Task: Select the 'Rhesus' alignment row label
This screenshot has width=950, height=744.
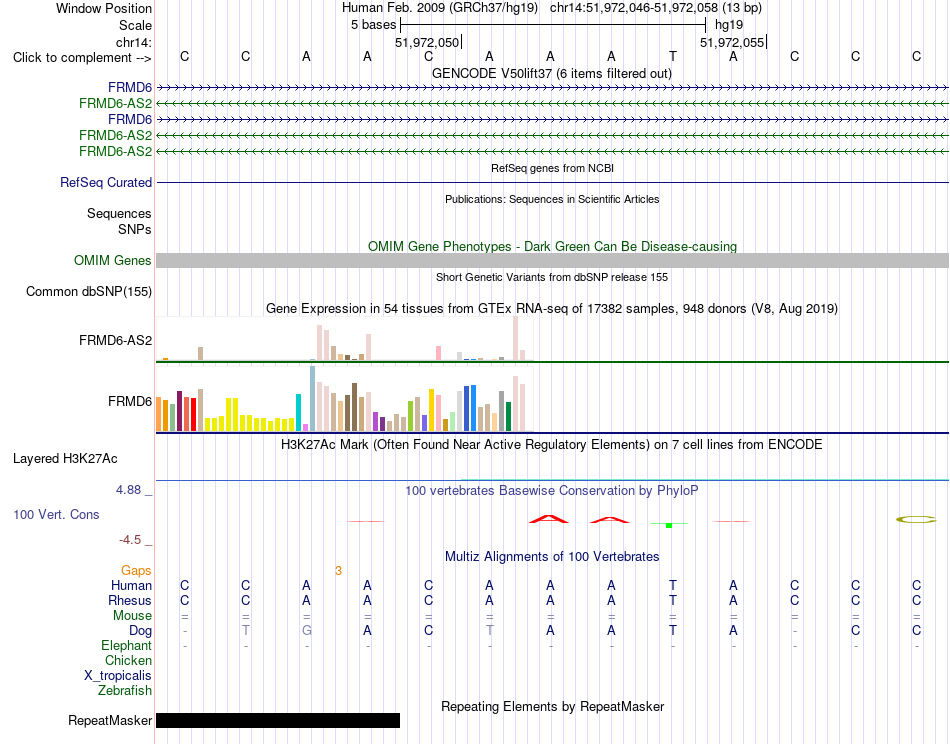Action: [x=130, y=600]
